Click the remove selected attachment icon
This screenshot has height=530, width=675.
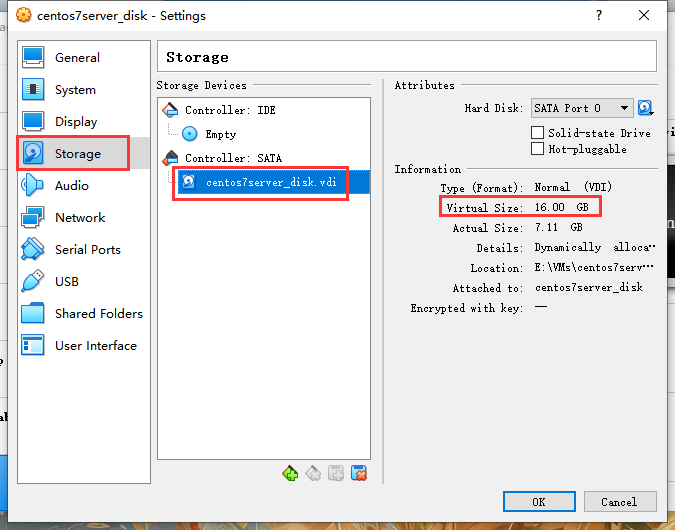359,473
